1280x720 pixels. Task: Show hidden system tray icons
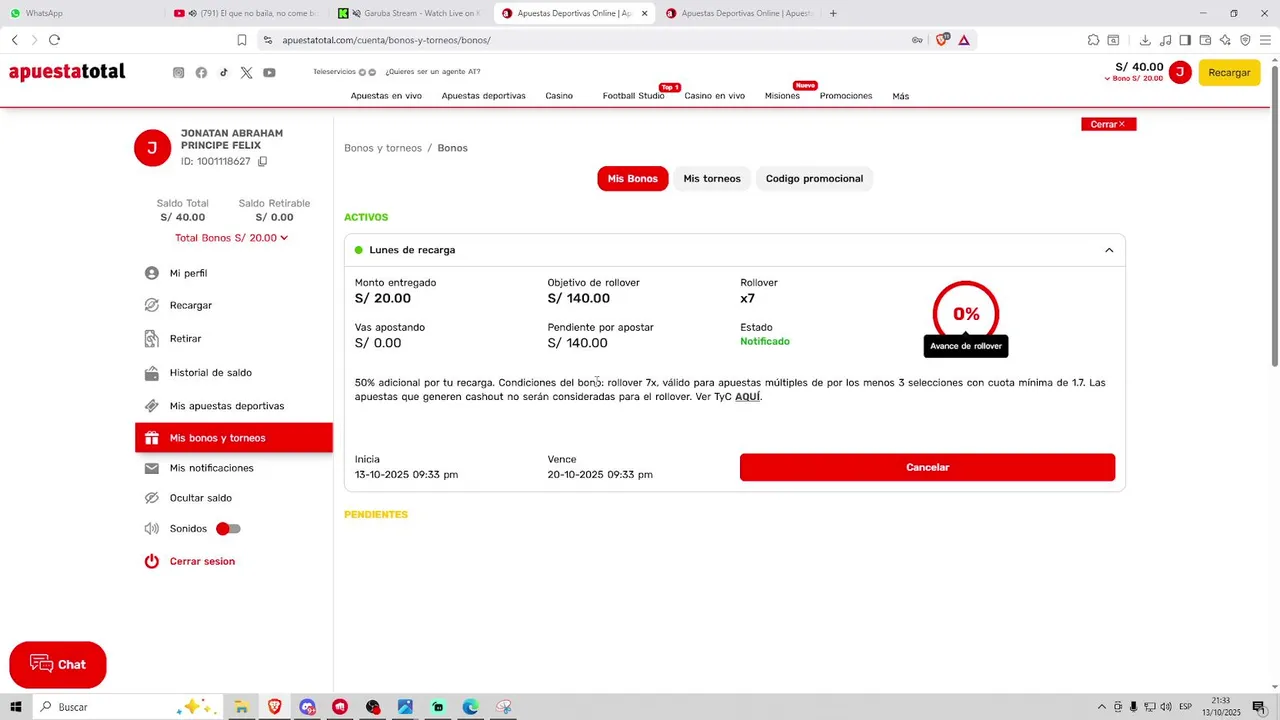click(x=1102, y=707)
